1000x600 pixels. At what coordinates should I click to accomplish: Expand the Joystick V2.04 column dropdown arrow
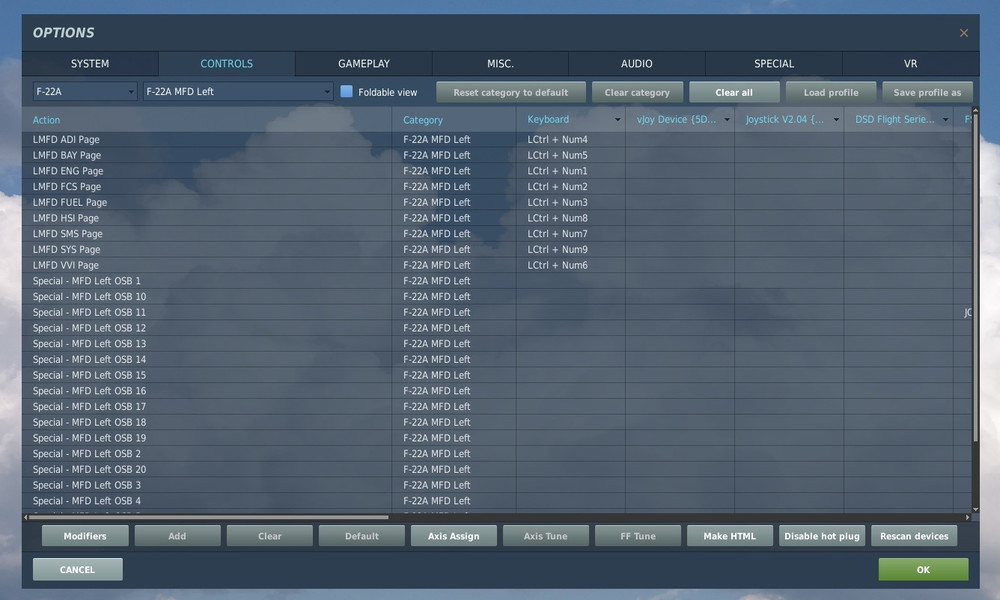tap(836, 119)
